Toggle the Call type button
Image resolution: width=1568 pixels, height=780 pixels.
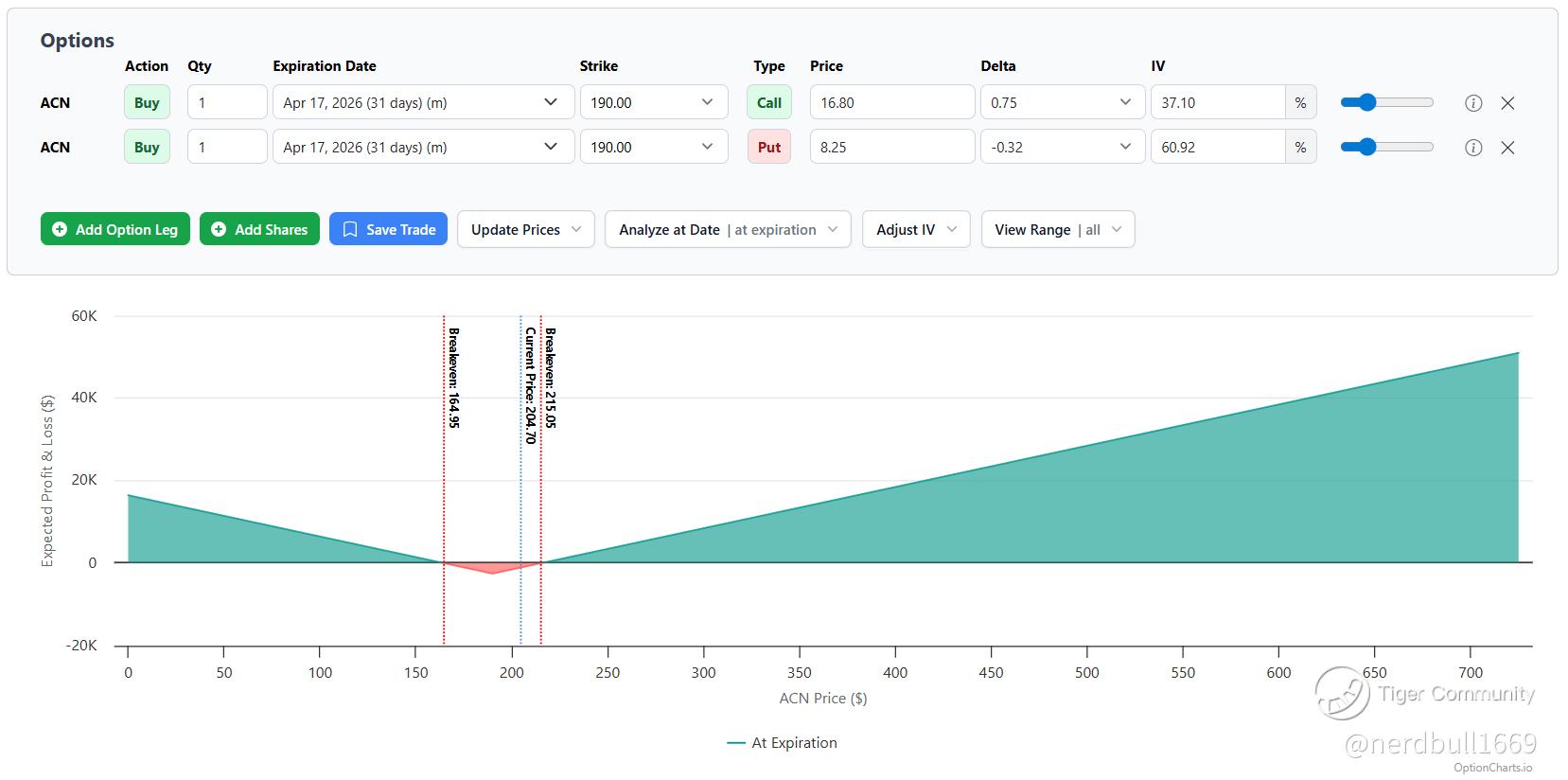coord(768,103)
